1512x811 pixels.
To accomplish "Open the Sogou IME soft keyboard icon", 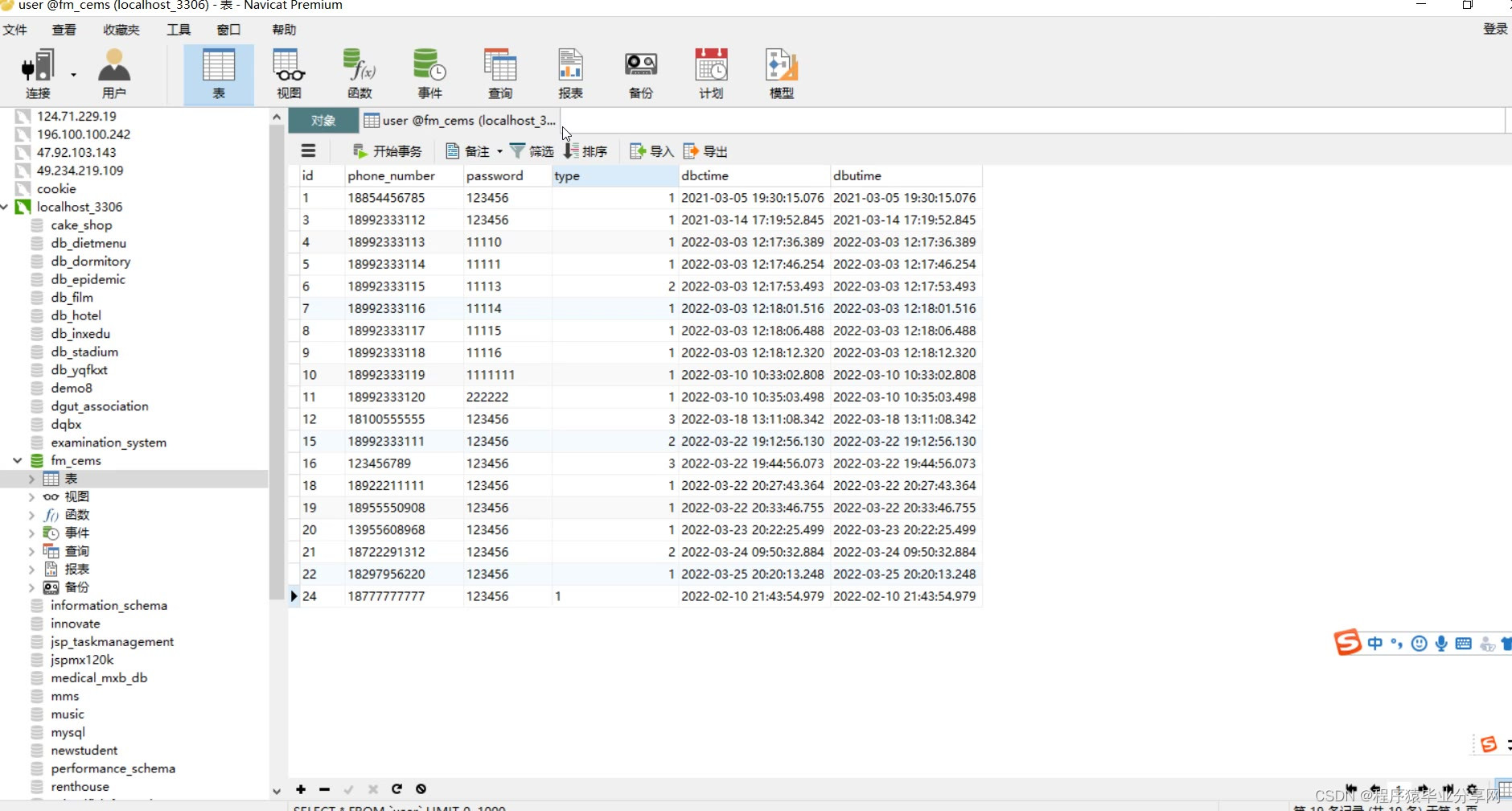I will (x=1464, y=643).
